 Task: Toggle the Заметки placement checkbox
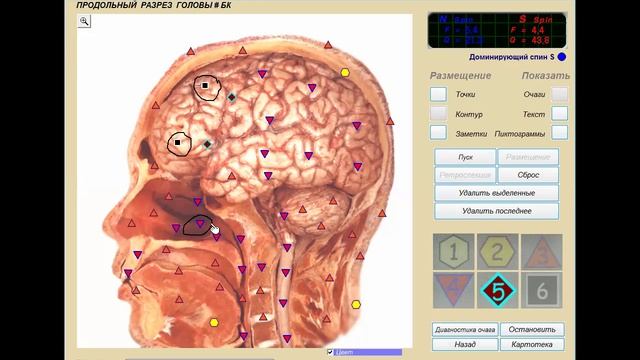tap(438, 132)
